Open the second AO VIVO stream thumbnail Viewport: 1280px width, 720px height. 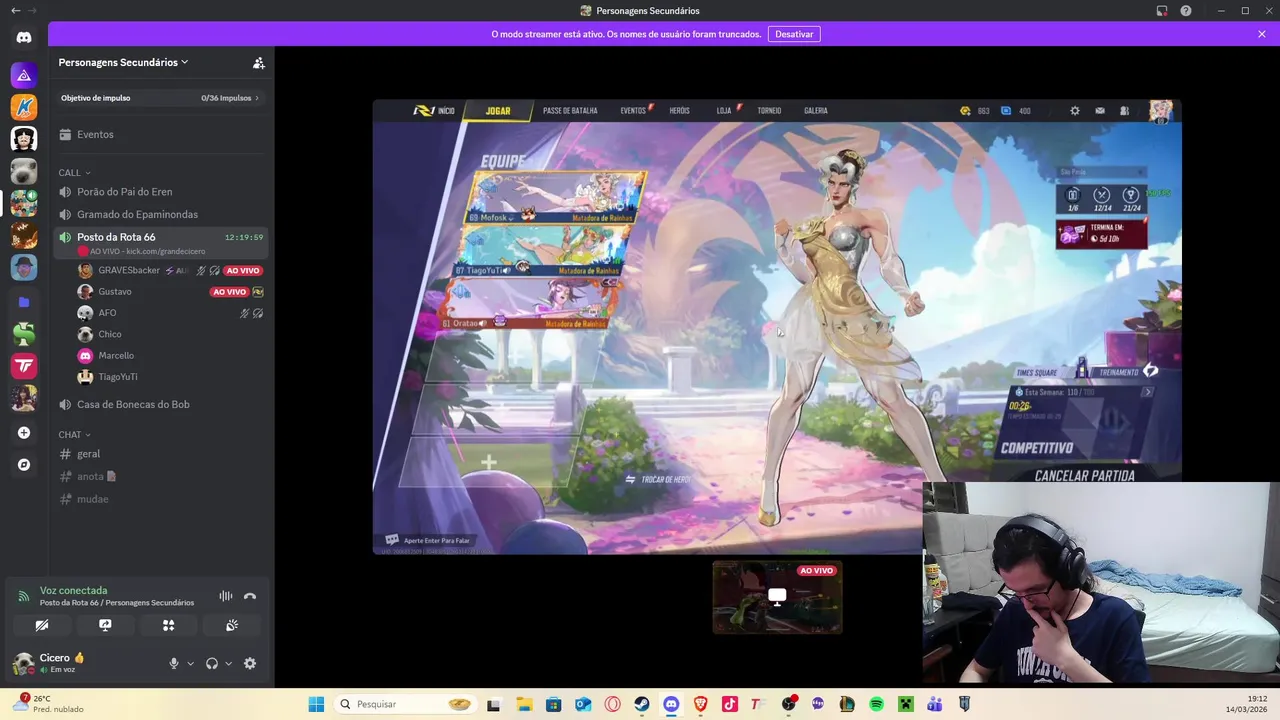777,597
